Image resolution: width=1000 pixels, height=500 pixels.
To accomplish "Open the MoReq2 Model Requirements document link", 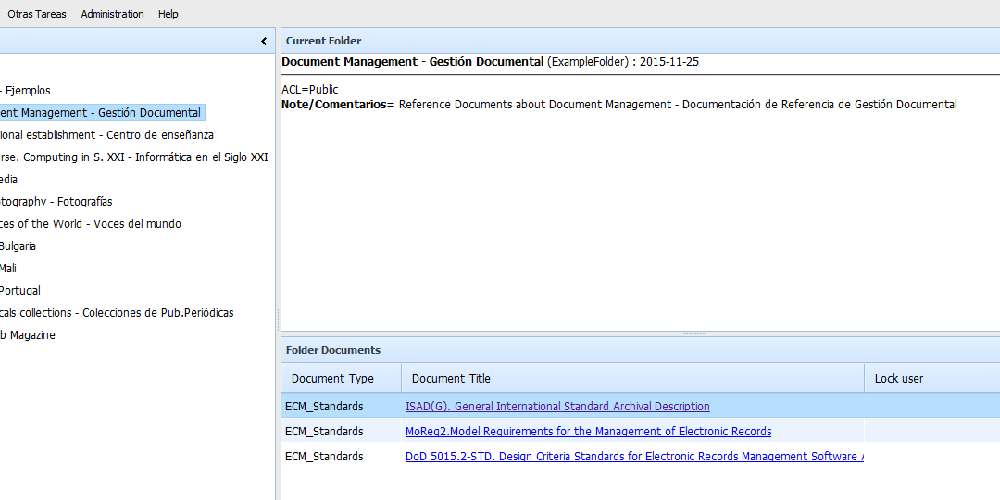I will point(588,431).
